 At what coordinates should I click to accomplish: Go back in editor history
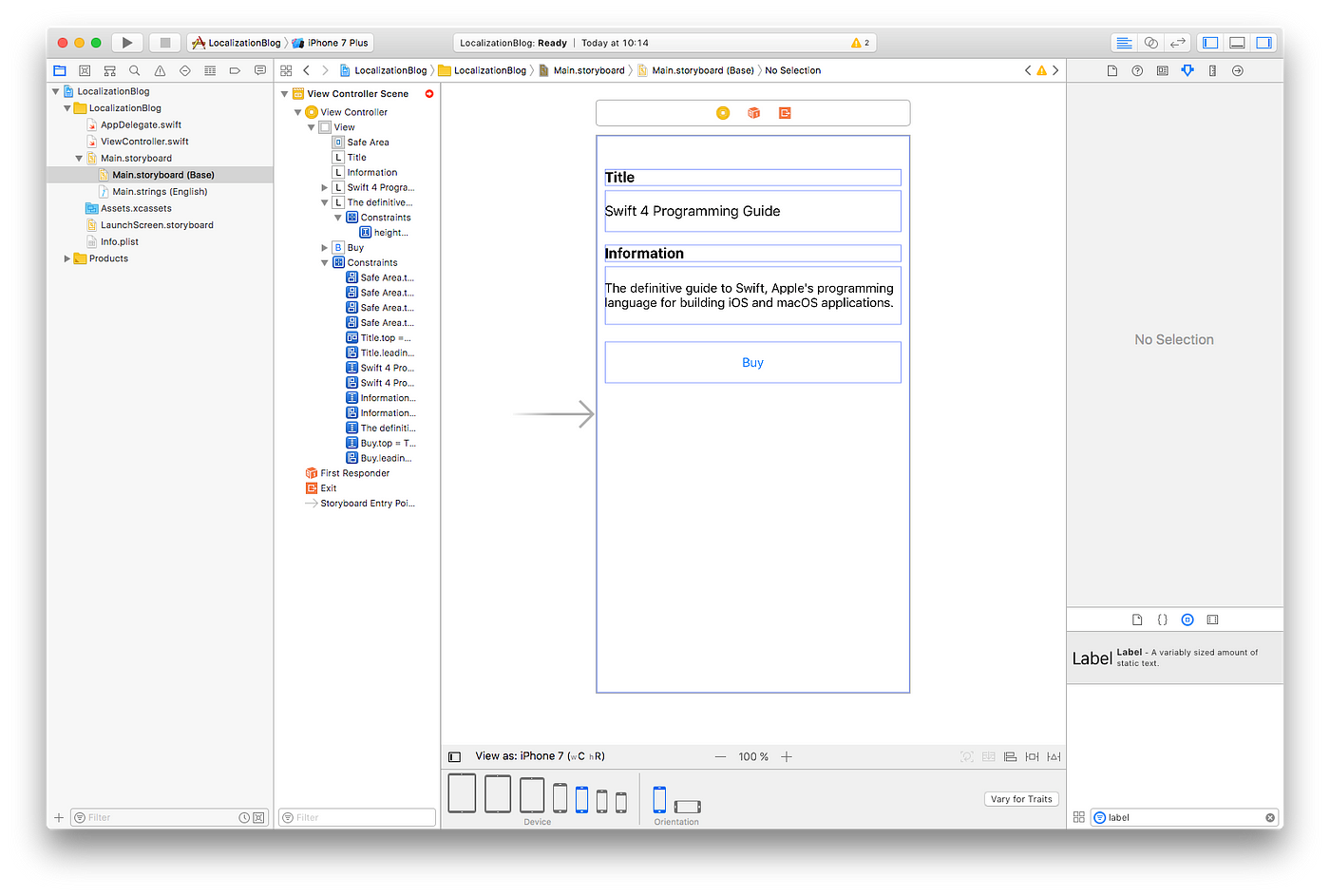point(306,70)
